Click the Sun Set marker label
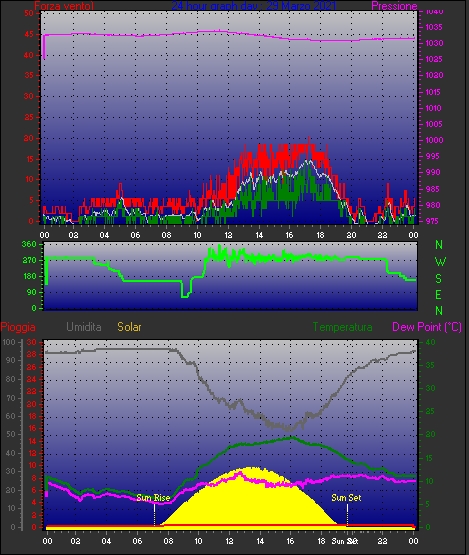Viewport: 469px width, 555px height. [346, 498]
